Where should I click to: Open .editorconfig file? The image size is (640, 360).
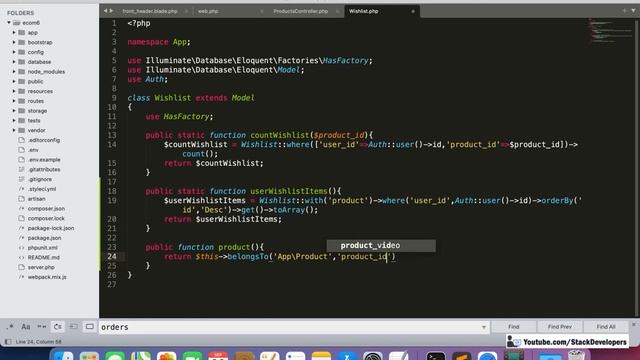click(44, 140)
